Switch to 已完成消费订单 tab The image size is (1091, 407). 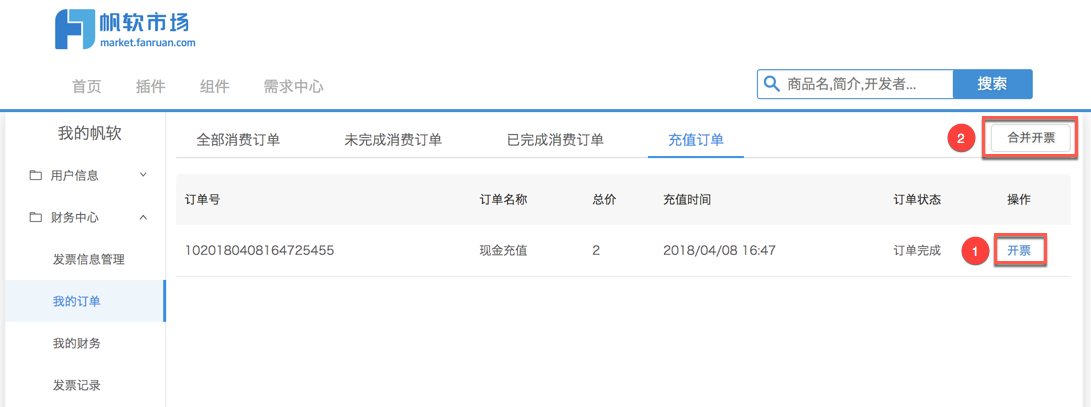click(x=555, y=140)
